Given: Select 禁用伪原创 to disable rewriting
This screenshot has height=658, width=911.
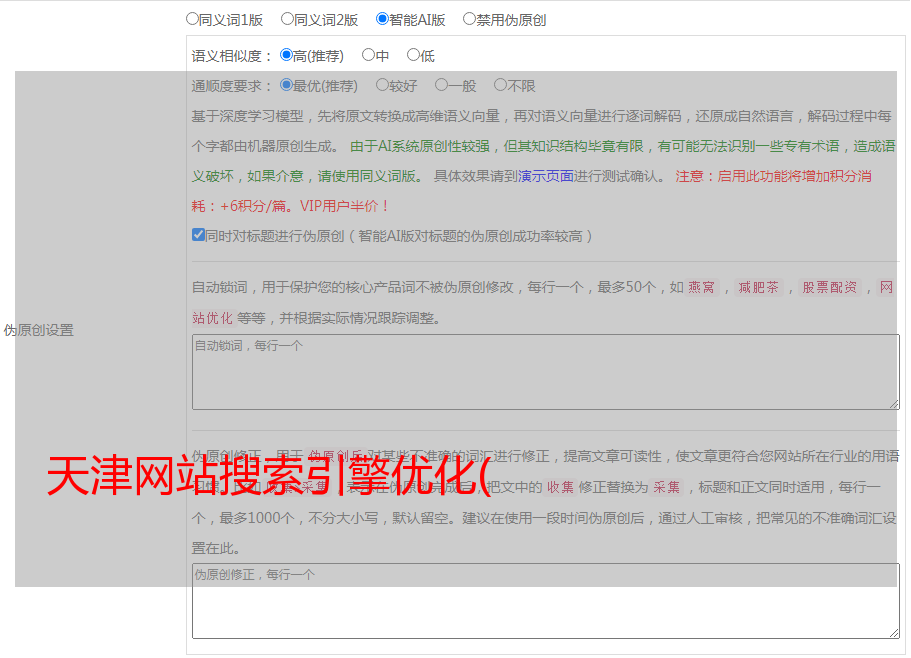Looking at the screenshot, I should (469, 19).
